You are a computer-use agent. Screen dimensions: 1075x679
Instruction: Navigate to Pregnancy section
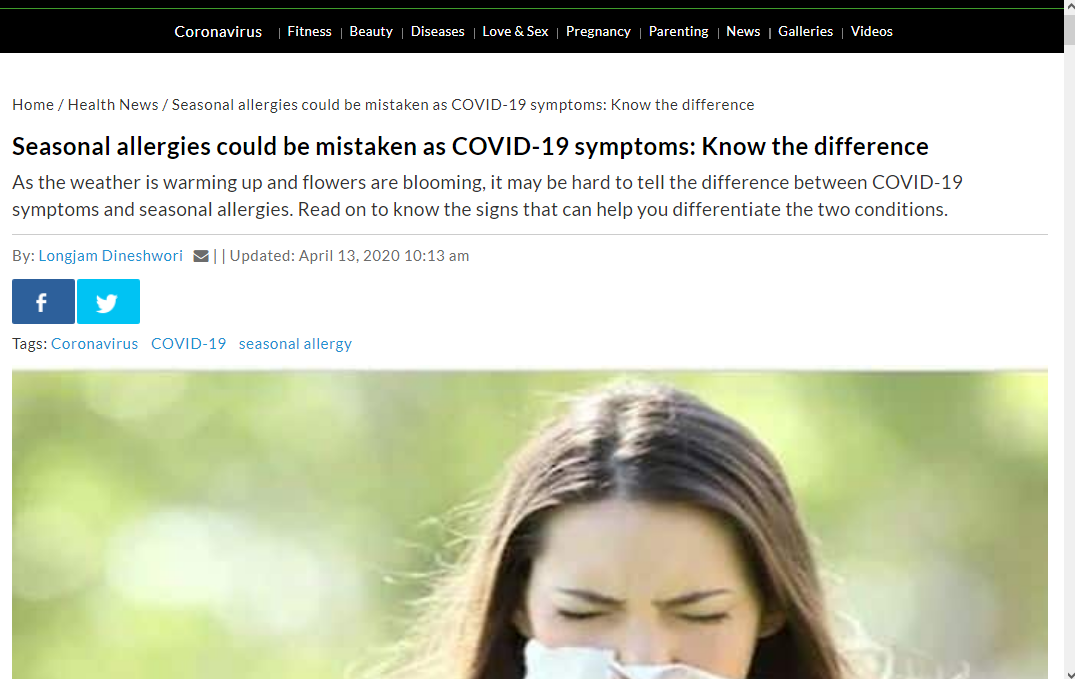(598, 32)
